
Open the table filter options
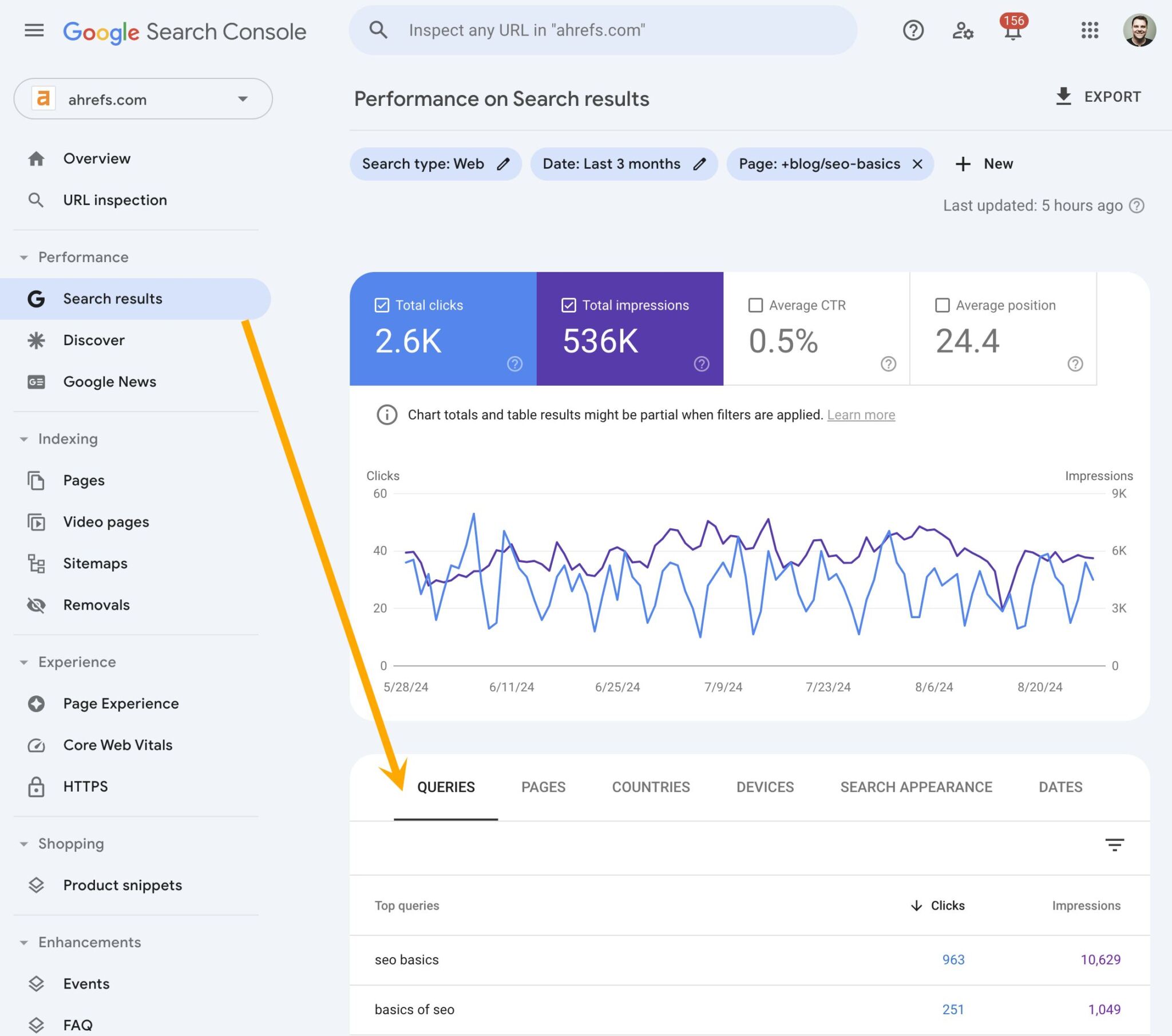[1115, 845]
